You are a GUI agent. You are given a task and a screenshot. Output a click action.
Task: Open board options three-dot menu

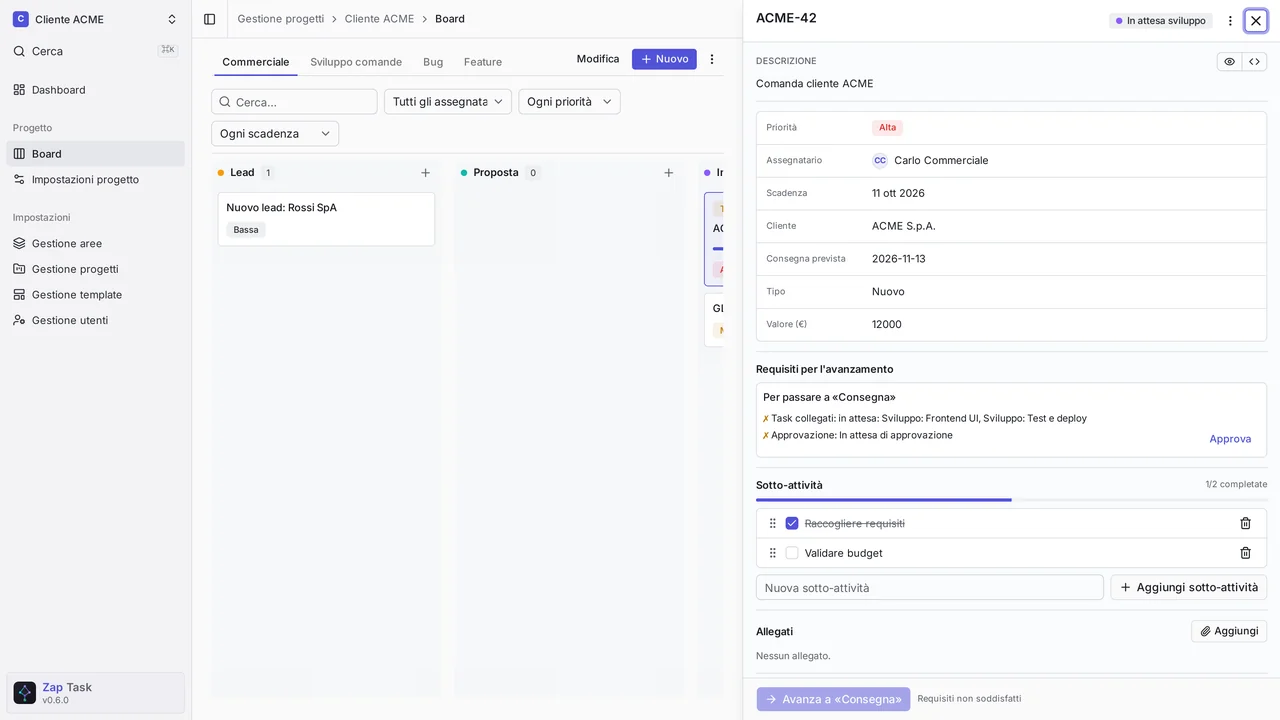click(x=712, y=59)
